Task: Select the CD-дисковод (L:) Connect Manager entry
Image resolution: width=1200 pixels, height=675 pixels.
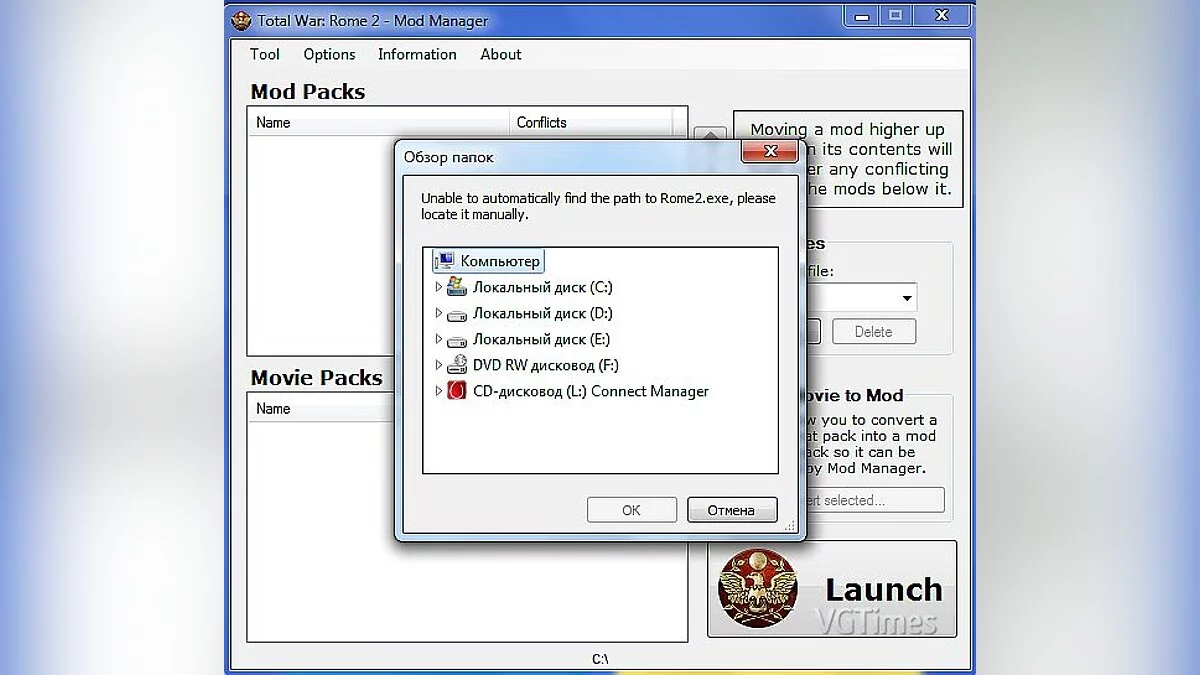Action: (x=590, y=391)
